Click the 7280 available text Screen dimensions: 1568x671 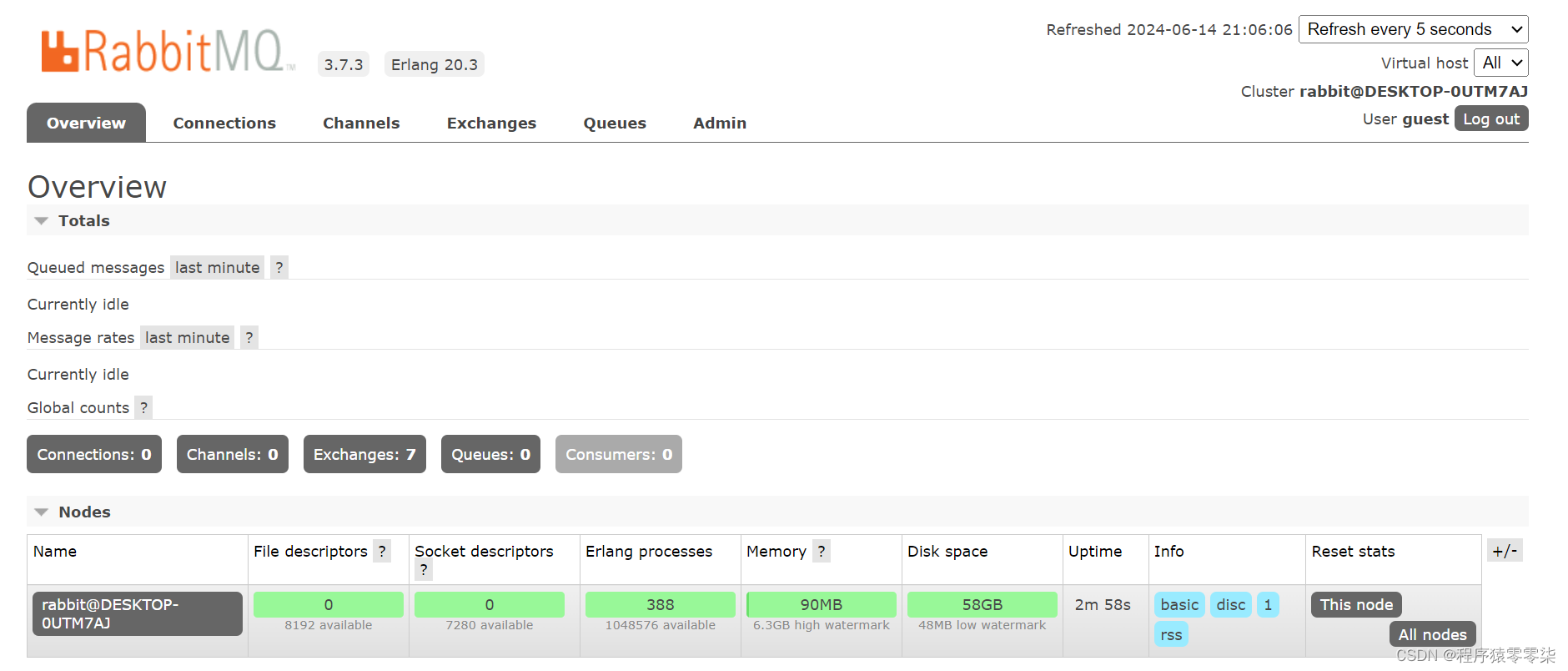[490, 625]
